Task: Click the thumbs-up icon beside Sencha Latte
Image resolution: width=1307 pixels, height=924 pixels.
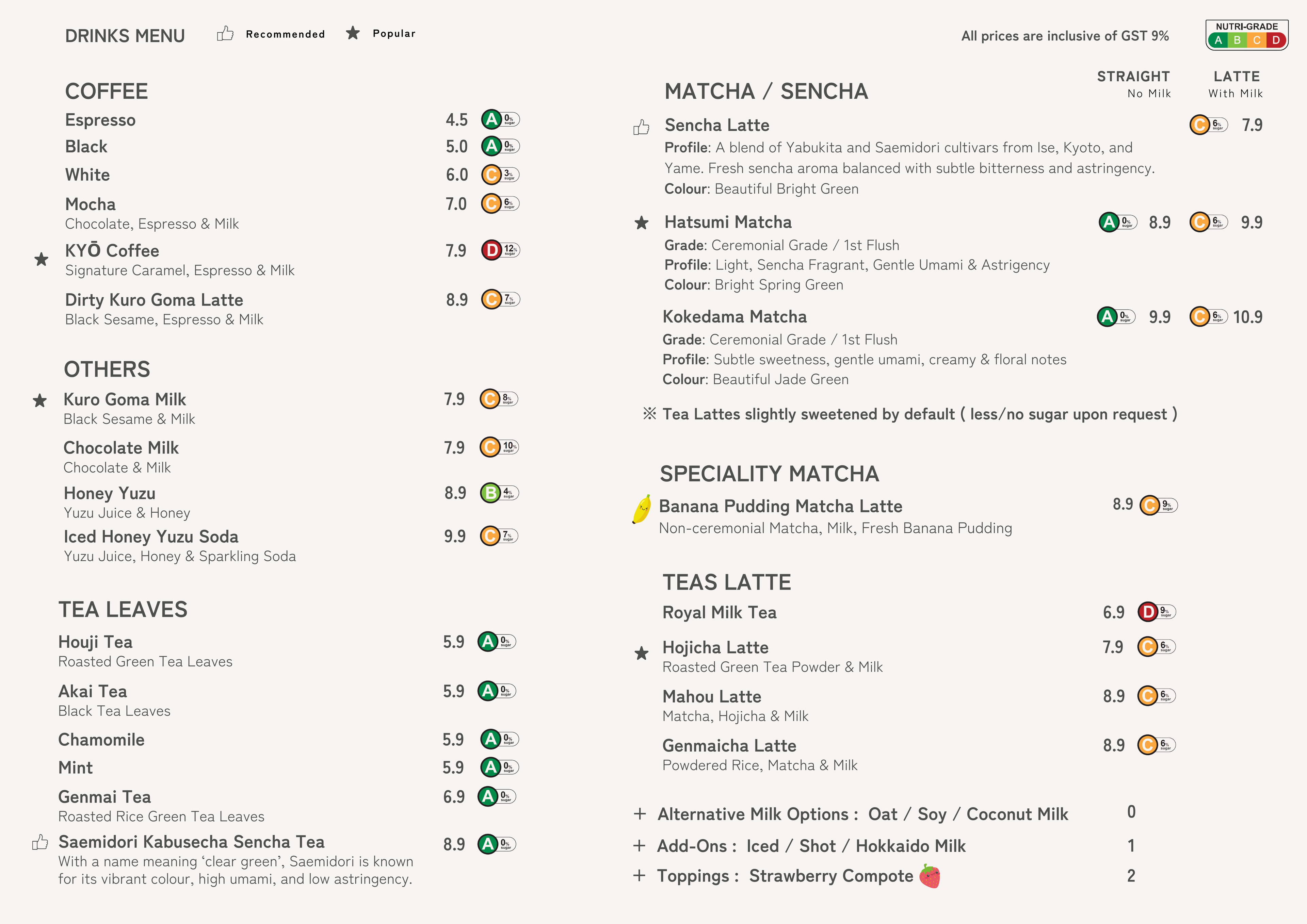Action: click(642, 127)
